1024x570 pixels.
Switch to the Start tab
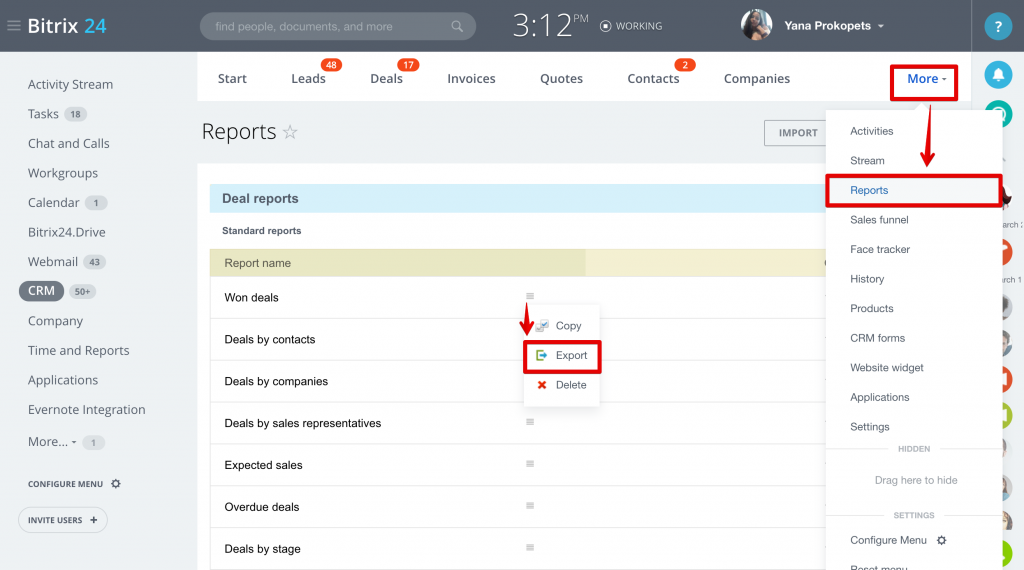click(x=232, y=79)
